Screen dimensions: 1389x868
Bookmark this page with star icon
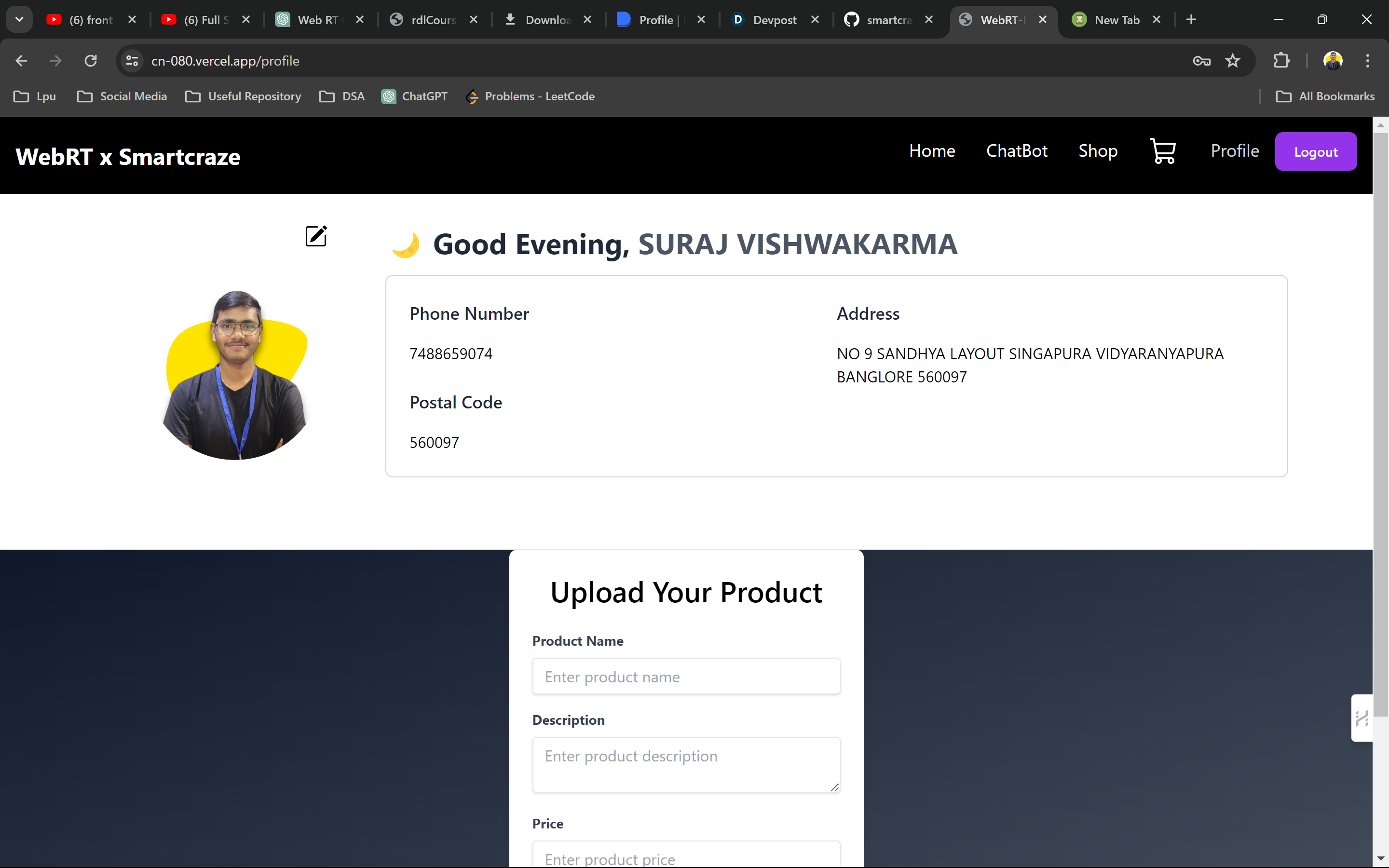point(1232,61)
